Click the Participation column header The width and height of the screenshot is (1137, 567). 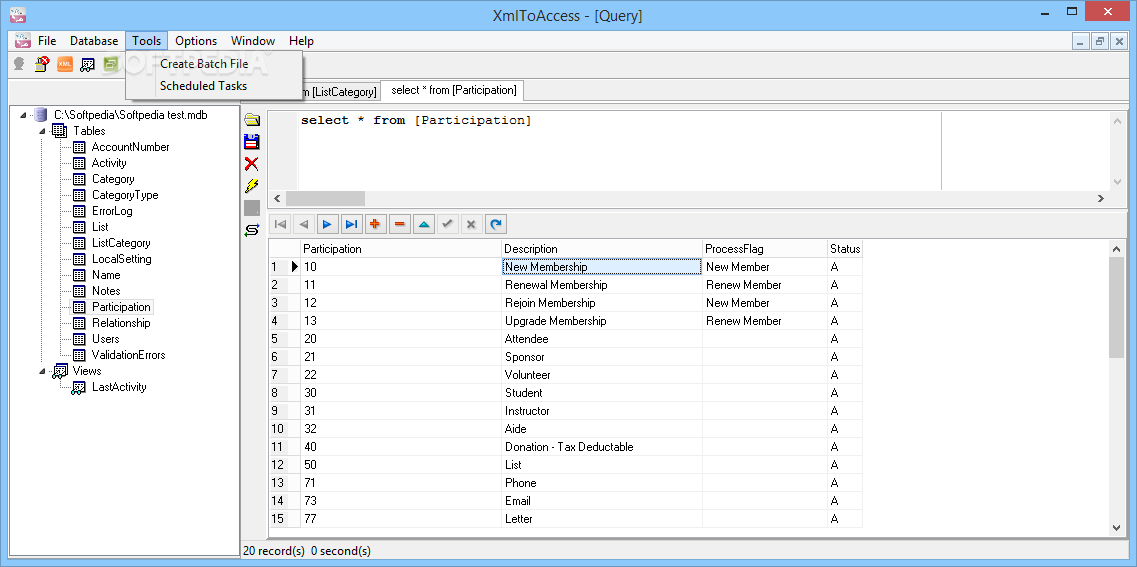click(x=401, y=249)
